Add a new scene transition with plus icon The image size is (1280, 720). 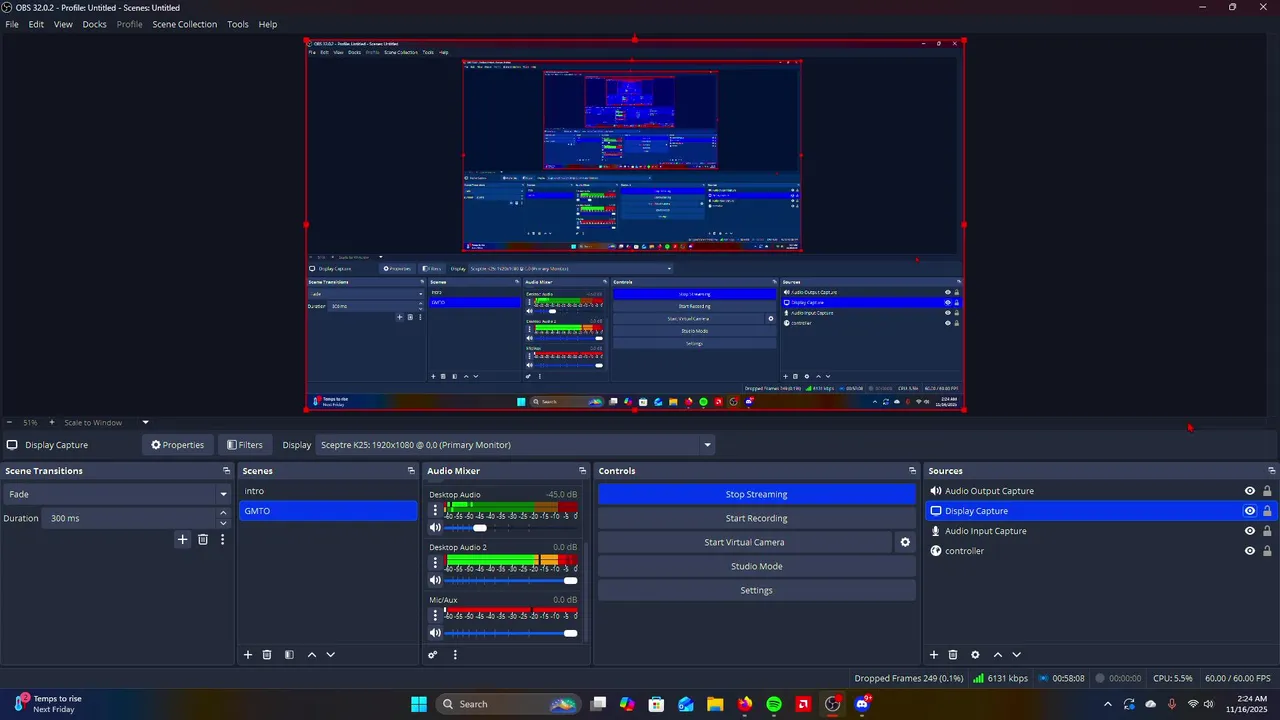(x=182, y=539)
